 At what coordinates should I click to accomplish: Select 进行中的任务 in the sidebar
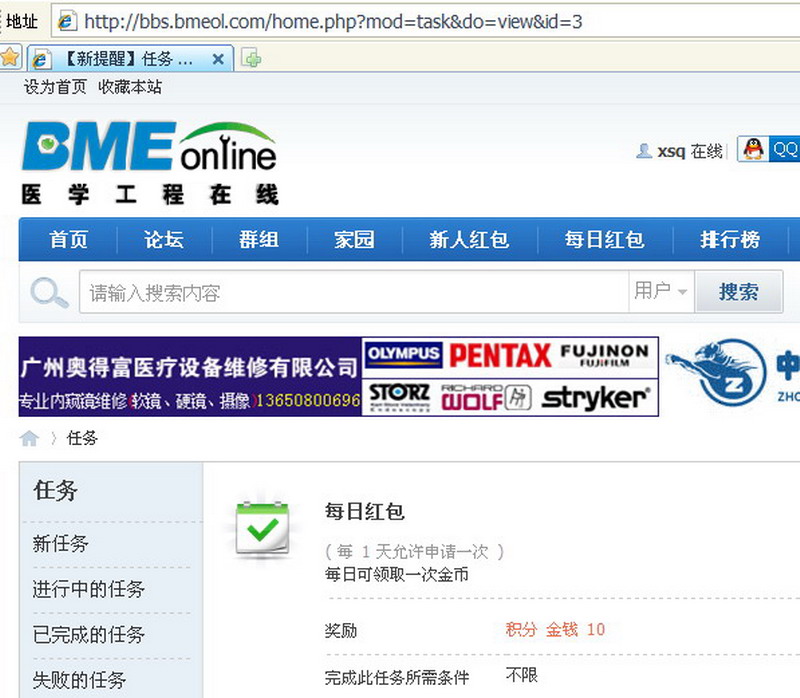click(x=88, y=589)
